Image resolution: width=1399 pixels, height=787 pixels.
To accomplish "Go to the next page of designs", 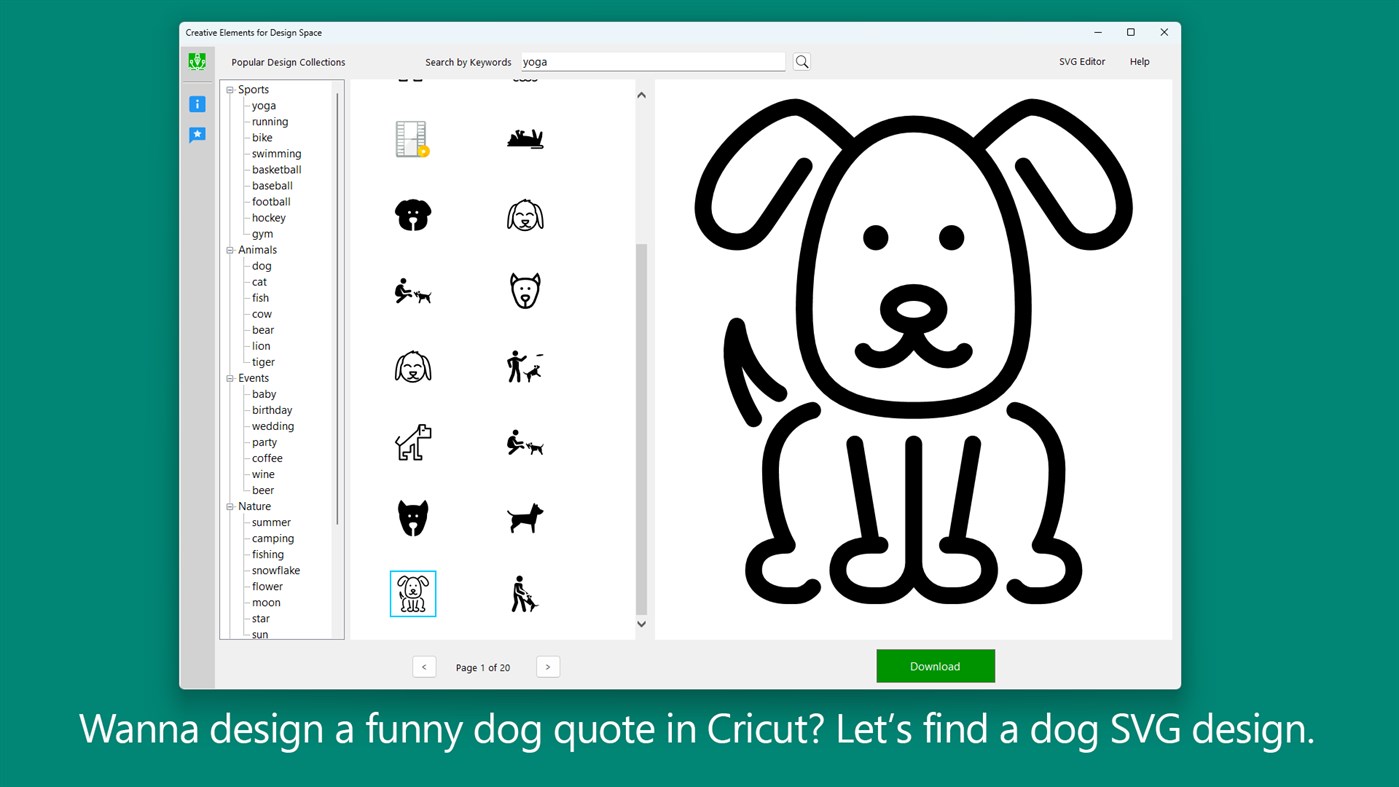I will pos(547,666).
